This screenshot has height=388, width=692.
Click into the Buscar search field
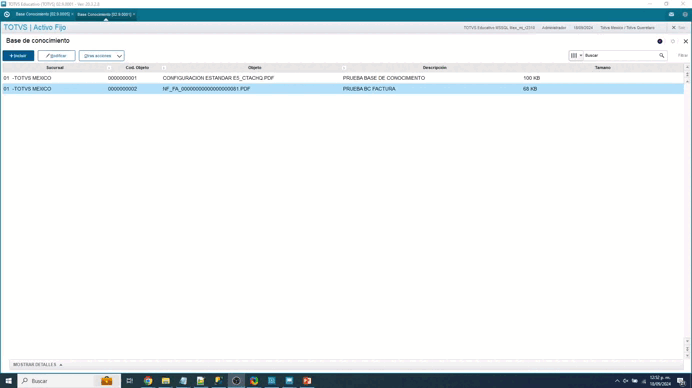620,56
